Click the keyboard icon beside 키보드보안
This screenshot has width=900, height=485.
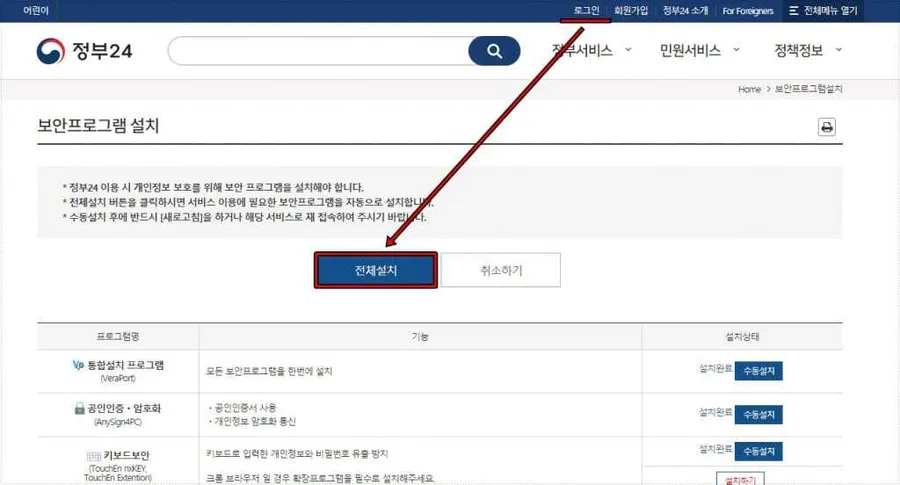pos(94,456)
